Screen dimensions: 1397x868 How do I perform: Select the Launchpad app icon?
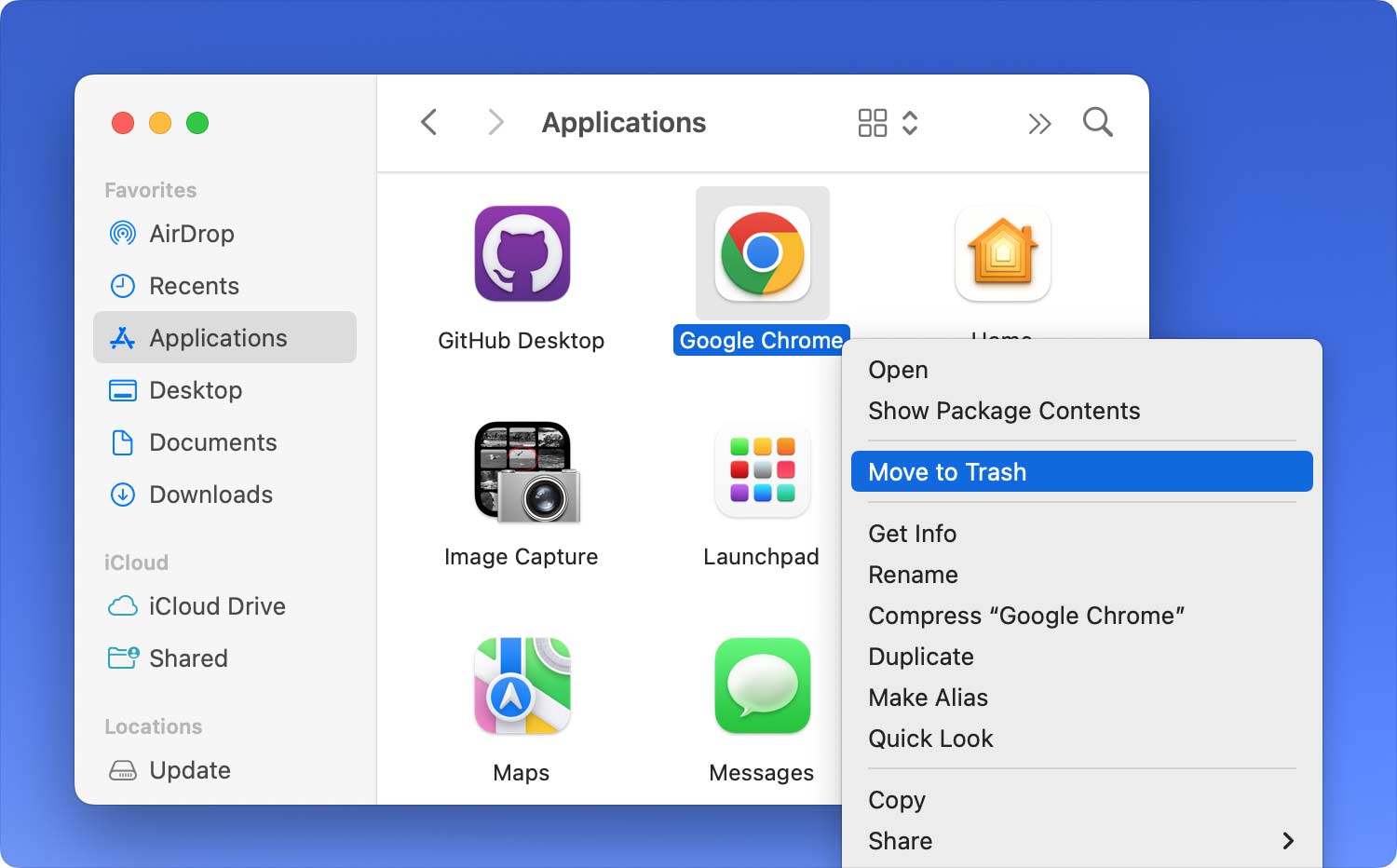coord(763,470)
